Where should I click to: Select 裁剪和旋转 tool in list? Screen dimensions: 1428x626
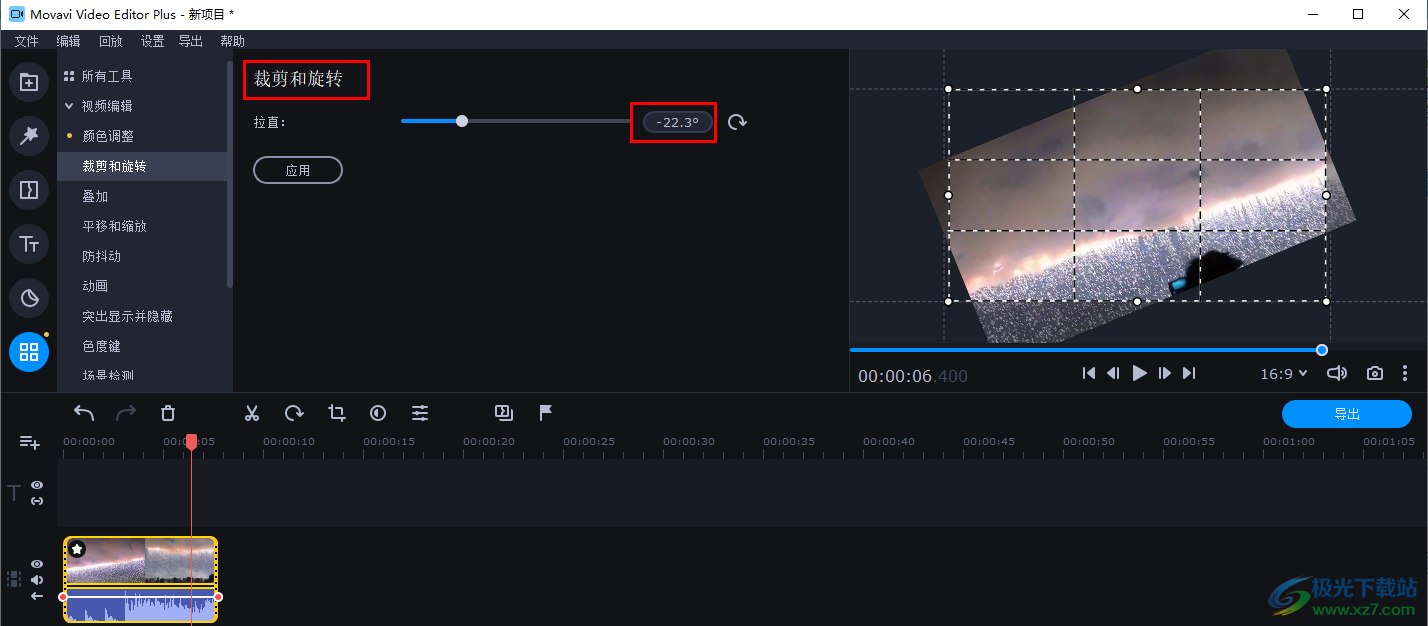tap(142, 166)
